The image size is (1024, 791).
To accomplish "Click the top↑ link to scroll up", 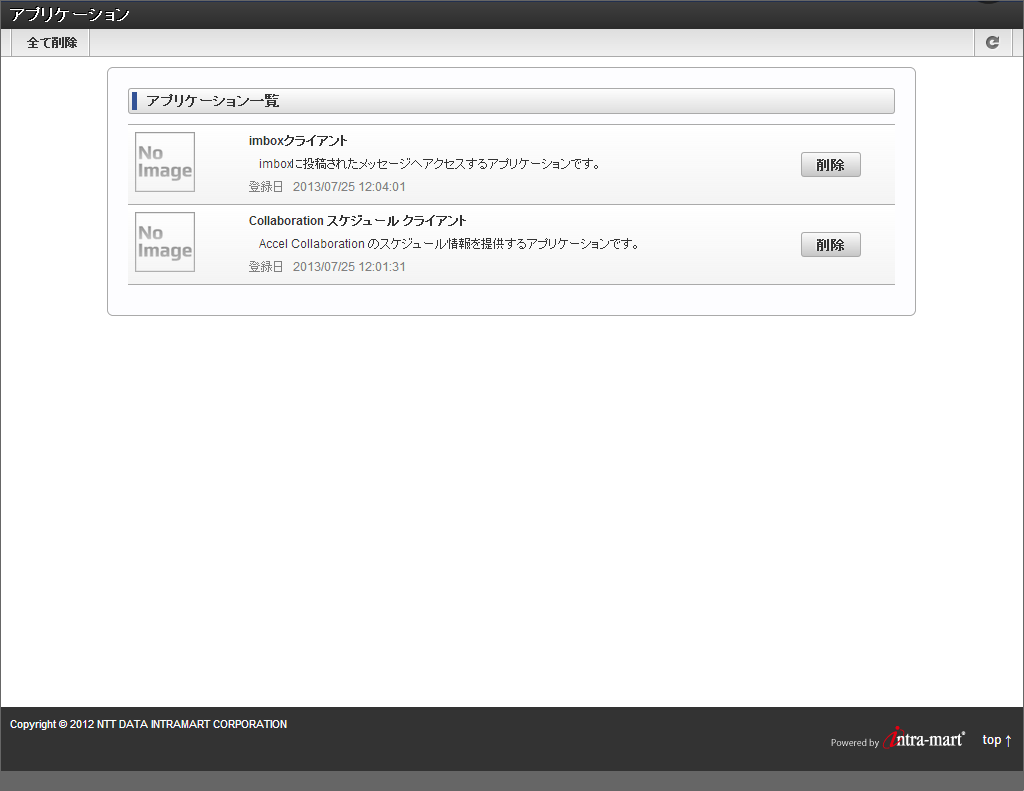I will point(996,740).
